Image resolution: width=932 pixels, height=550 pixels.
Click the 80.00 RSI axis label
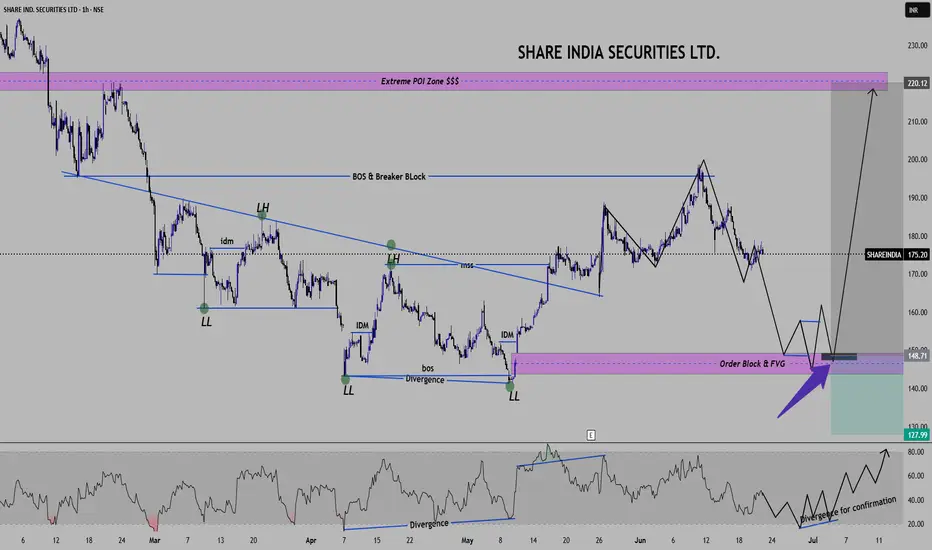pyautogui.click(x=916, y=452)
